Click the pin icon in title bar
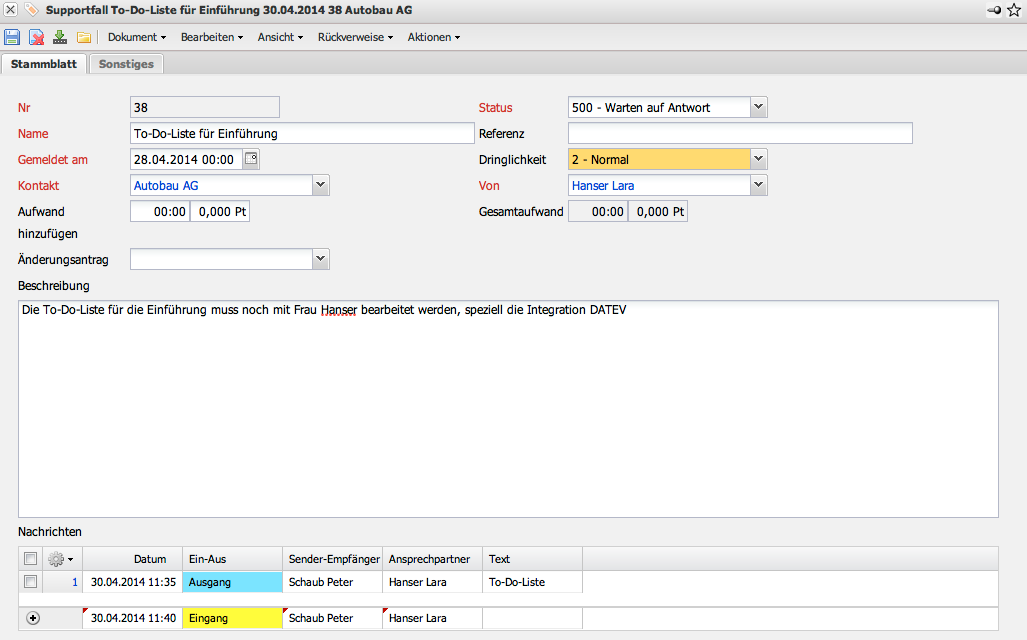 pos(993,10)
